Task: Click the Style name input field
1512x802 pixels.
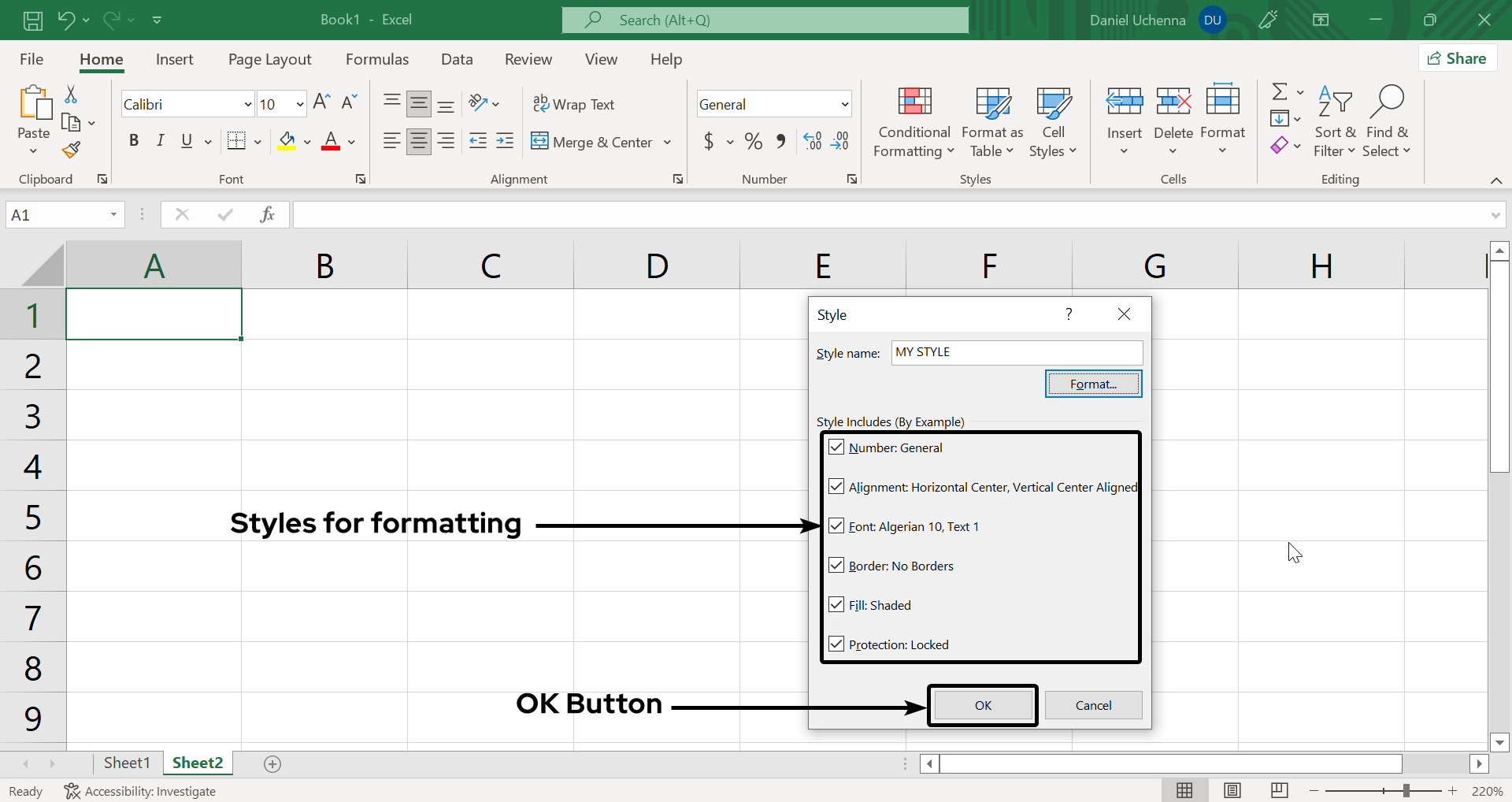Action: click(x=1016, y=353)
